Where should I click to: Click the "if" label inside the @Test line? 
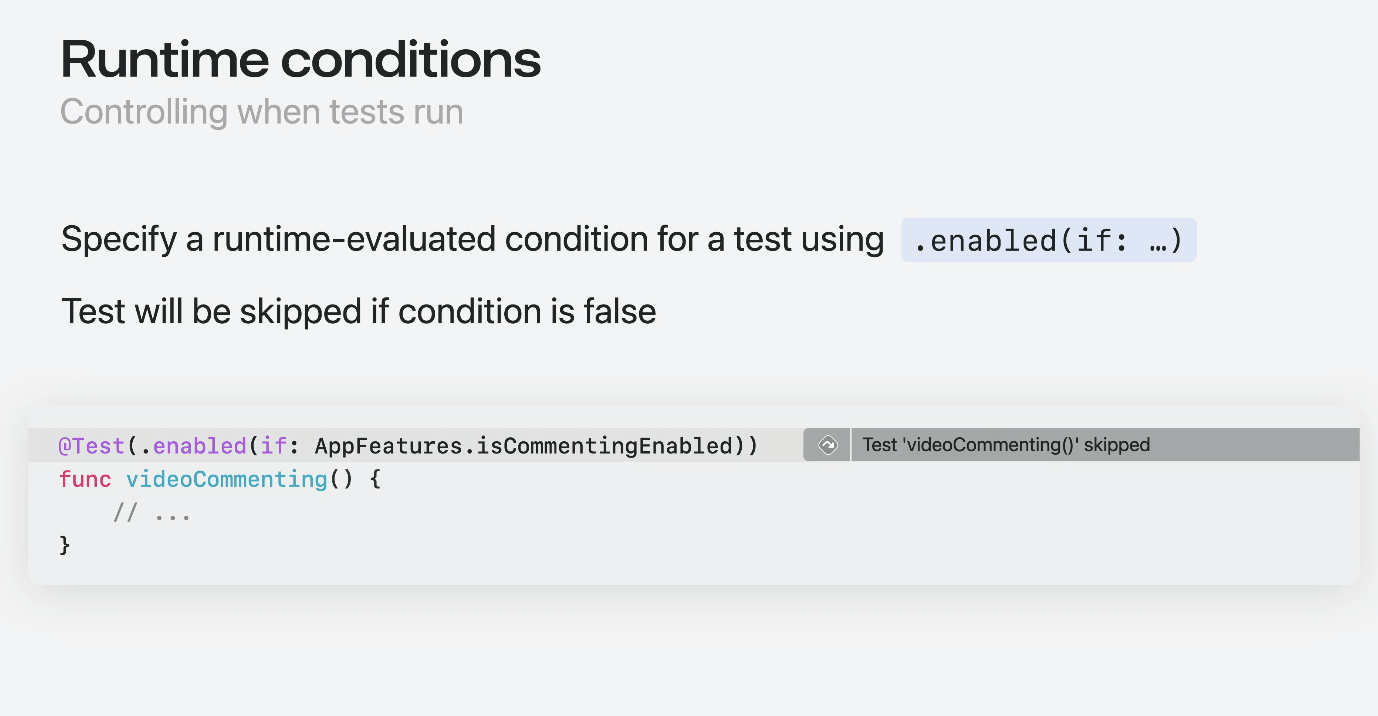(273, 446)
